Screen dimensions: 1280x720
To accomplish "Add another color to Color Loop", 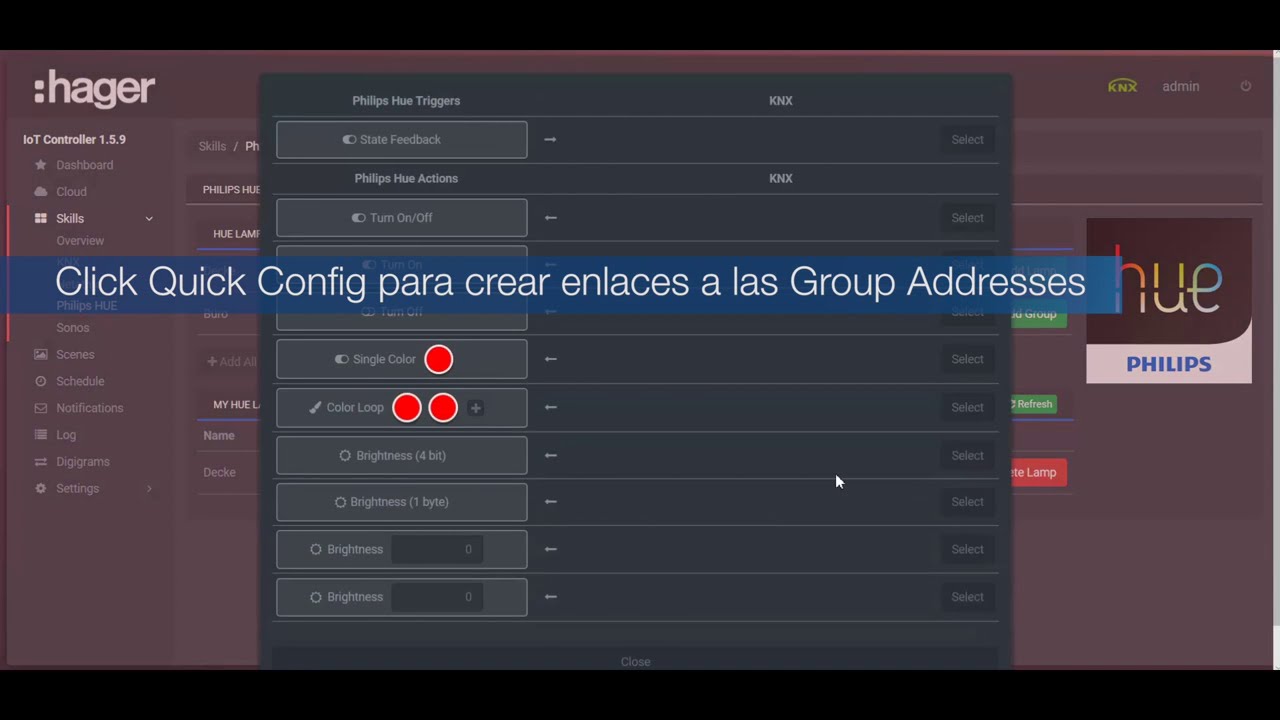I will coord(476,407).
